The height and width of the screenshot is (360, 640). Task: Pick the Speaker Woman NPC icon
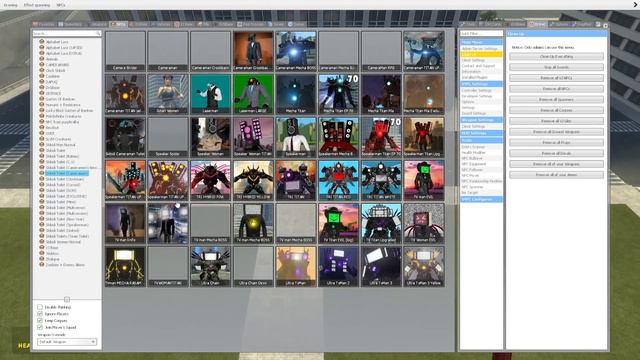click(210, 137)
